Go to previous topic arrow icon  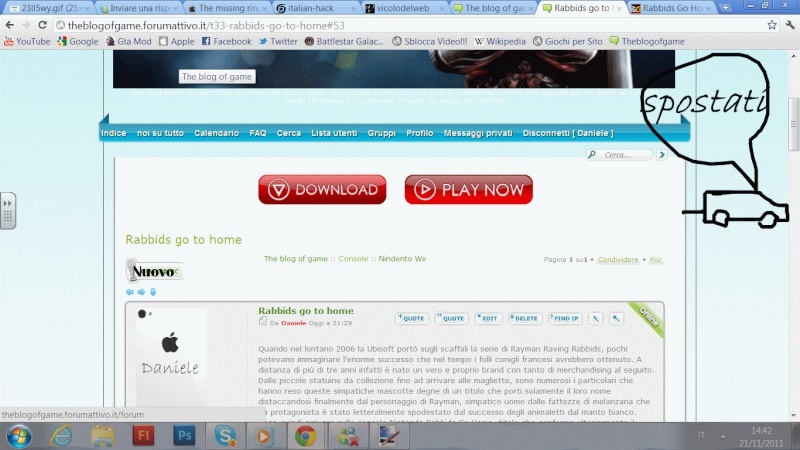point(130,292)
